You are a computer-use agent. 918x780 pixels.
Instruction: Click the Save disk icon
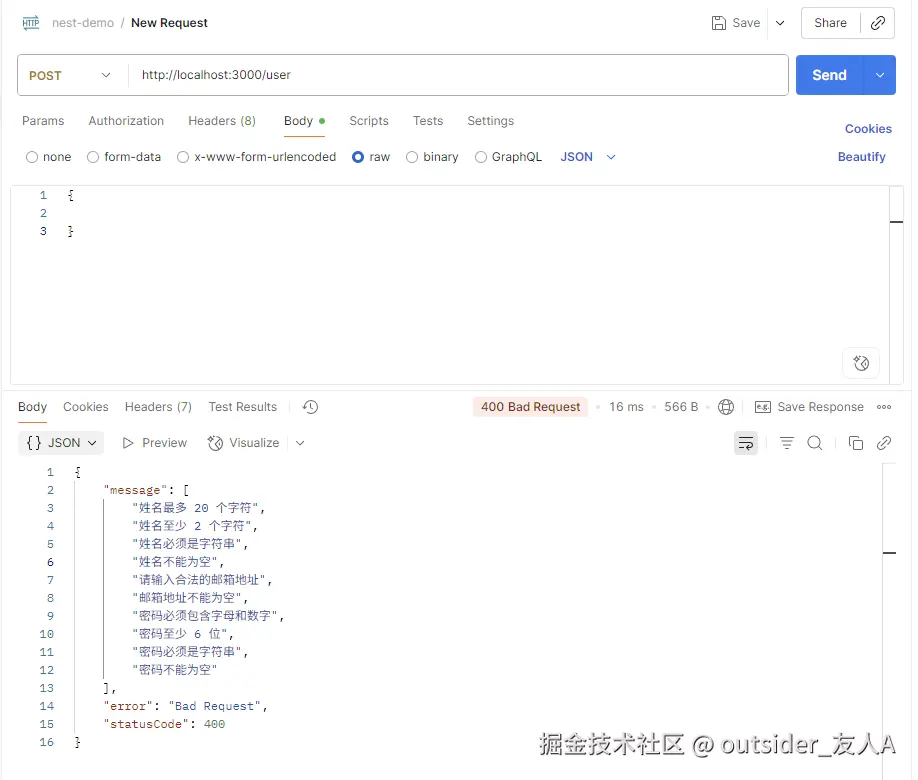pos(718,23)
